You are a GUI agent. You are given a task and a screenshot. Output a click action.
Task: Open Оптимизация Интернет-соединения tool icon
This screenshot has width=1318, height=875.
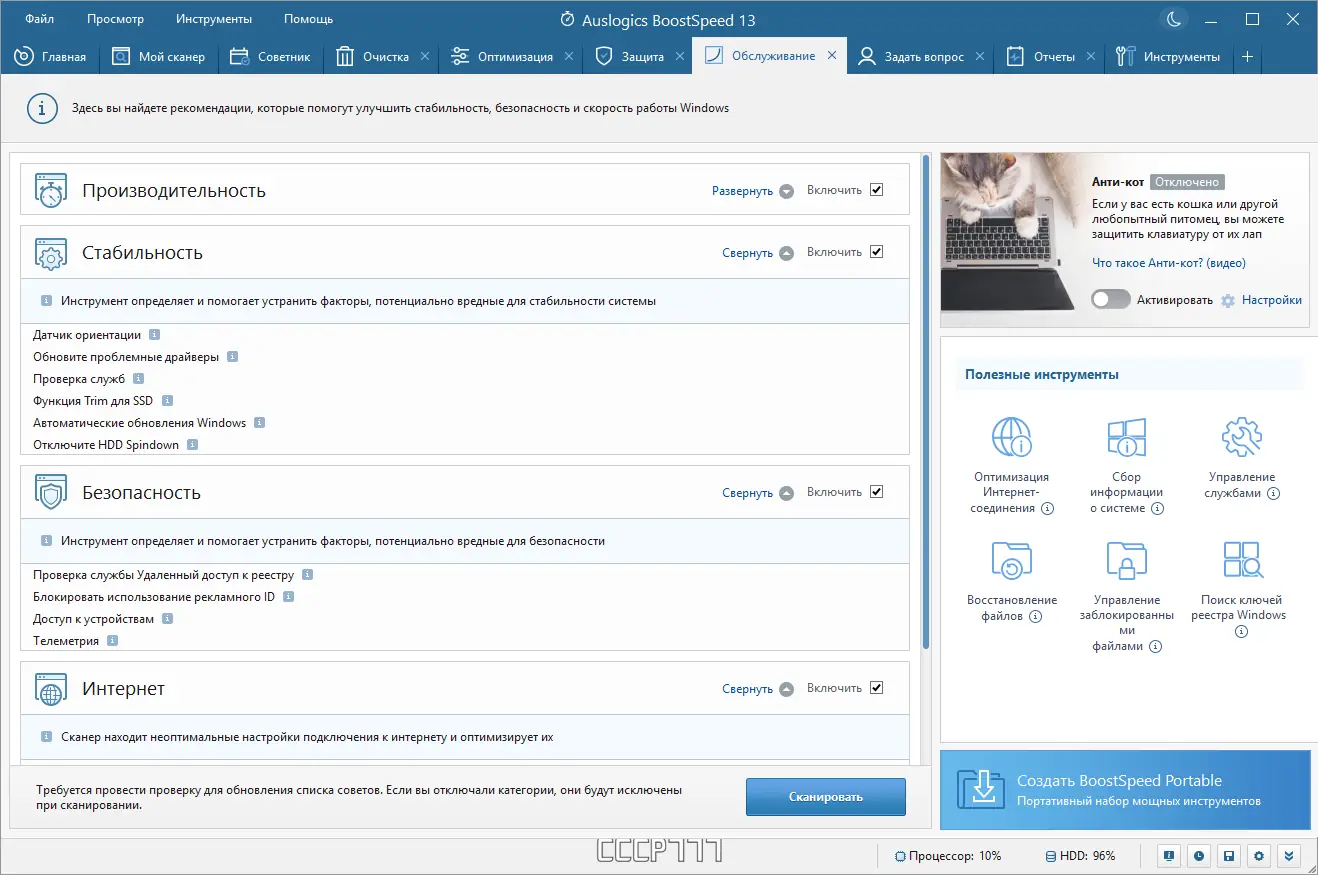pos(1011,437)
